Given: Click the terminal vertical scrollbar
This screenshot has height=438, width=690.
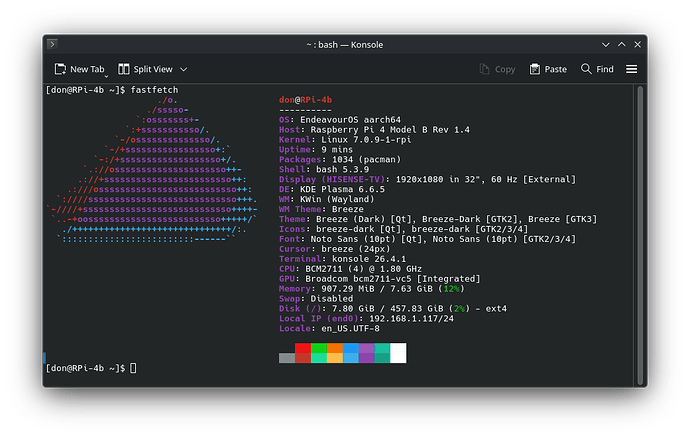Looking at the screenshot, I should click(640, 235).
